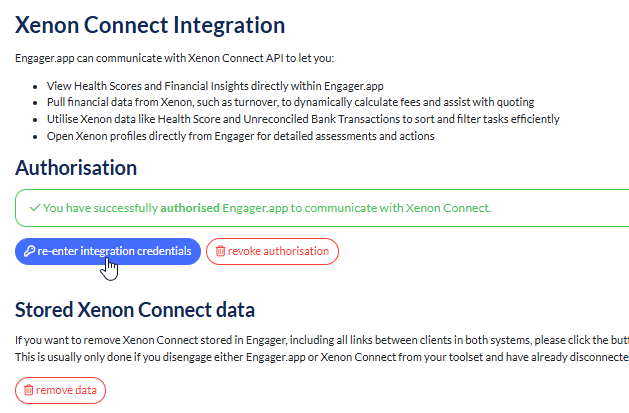Click the trash icon beside revoke authorisation
This screenshot has width=629, height=413.
click(220, 251)
